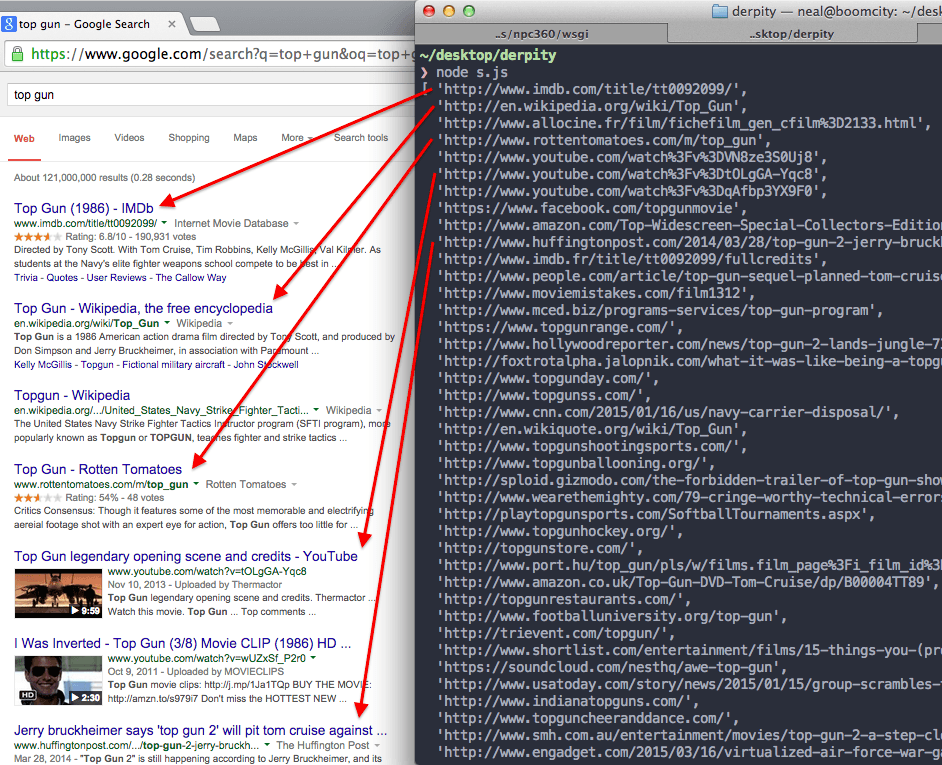Open the Kelly McGillis sitelink
This screenshot has height=765, width=942.
click(x=43, y=365)
